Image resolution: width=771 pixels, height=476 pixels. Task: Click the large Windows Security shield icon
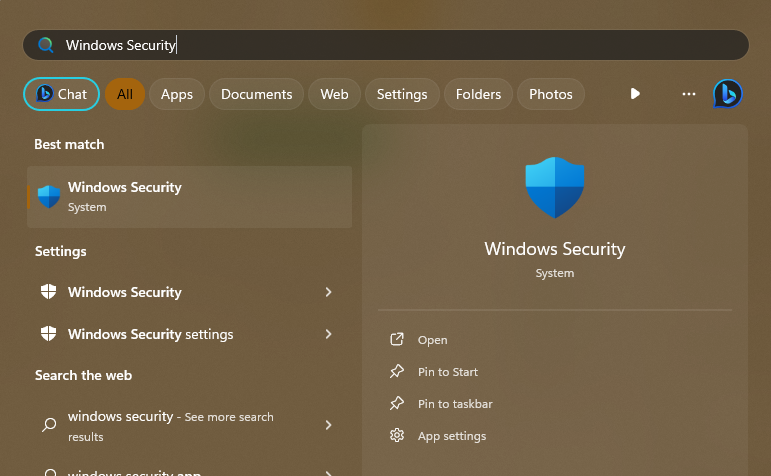pos(554,188)
